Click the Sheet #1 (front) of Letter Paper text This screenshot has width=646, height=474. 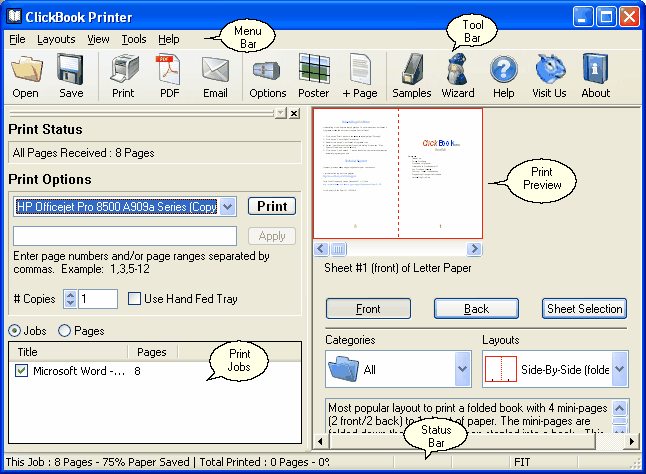pyautogui.click(x=398, y=268)
